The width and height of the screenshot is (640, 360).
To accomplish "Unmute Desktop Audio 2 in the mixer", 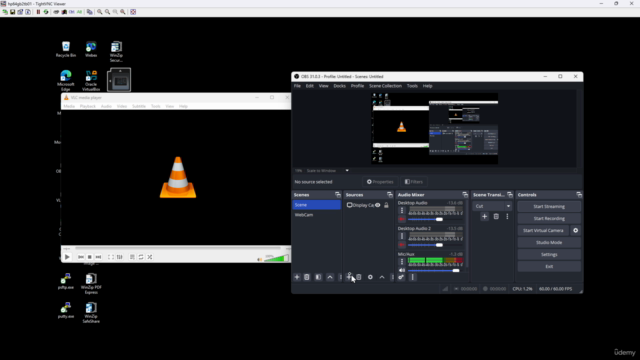I will pos(402,245).
